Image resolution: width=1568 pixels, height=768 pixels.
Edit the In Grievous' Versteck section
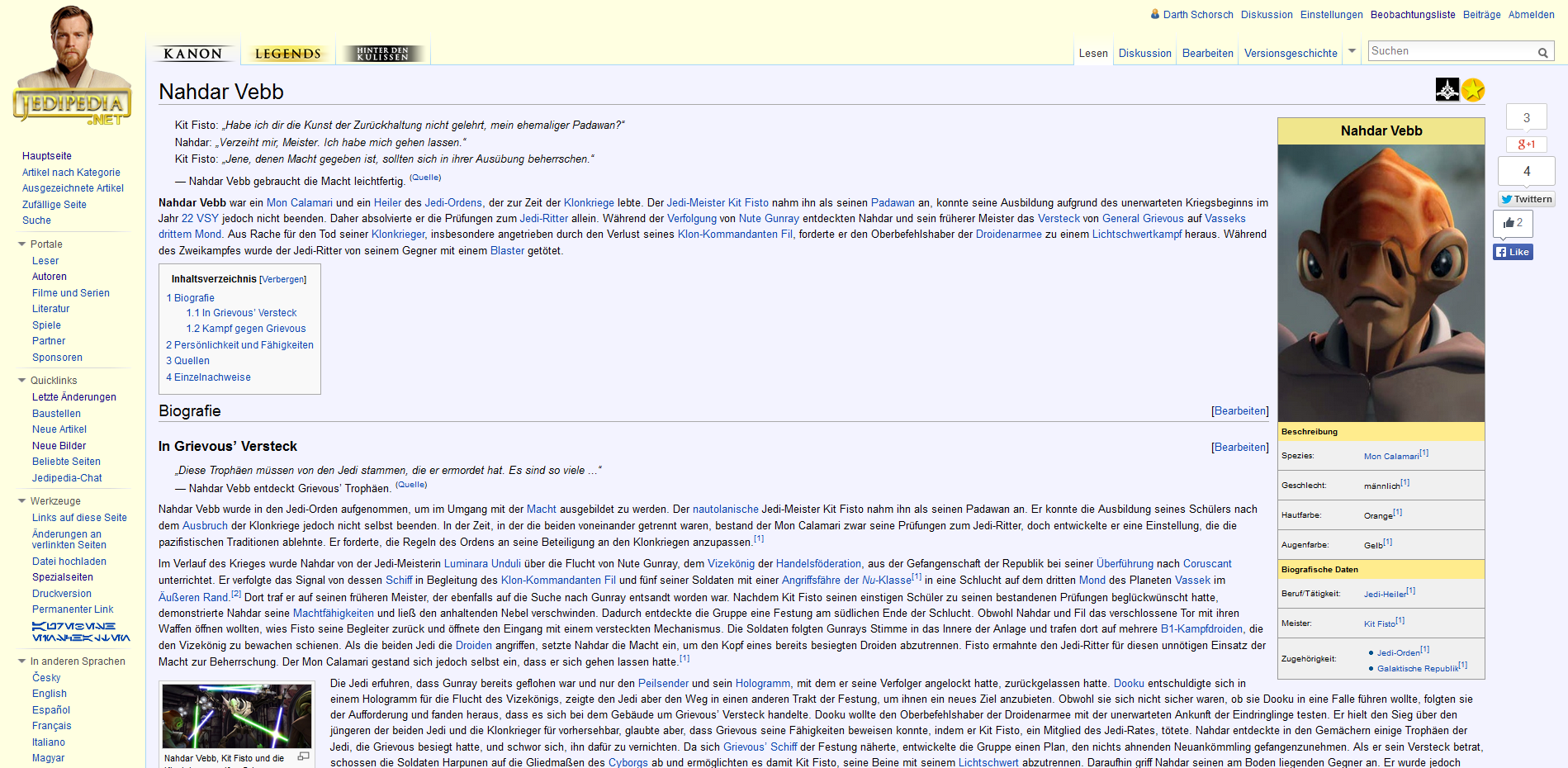pos(1240,448)
